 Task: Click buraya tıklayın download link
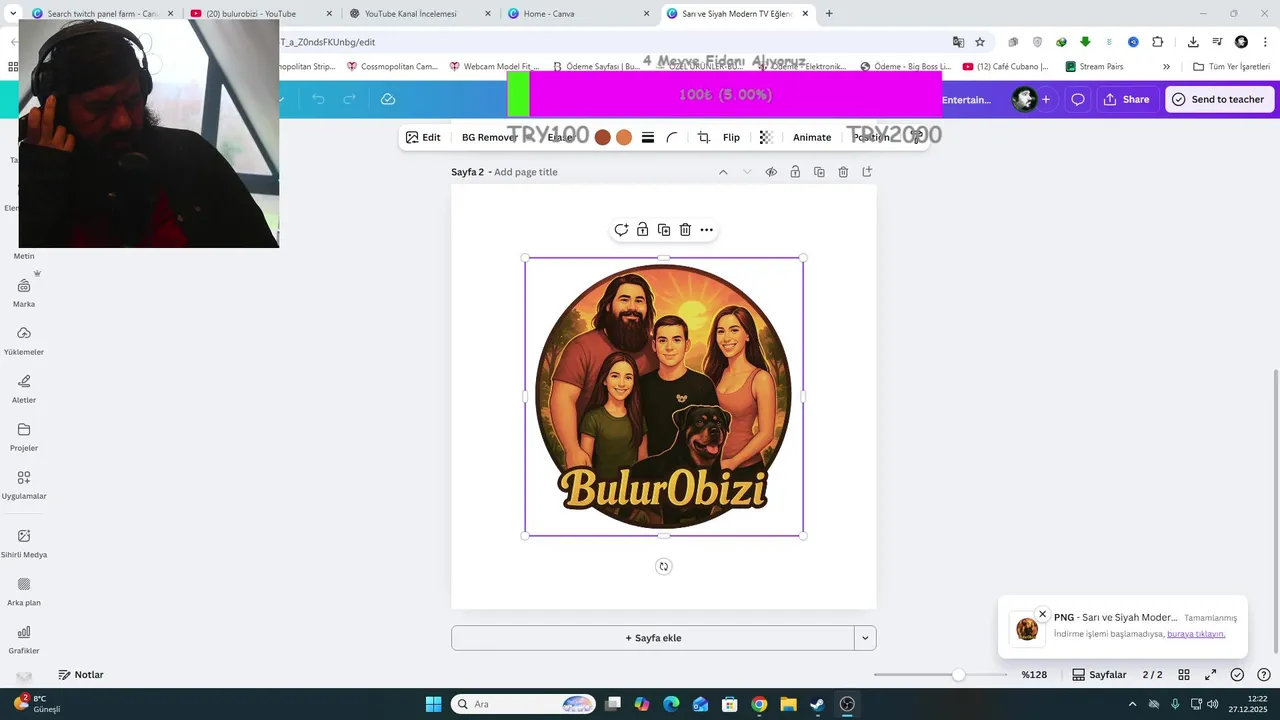coord(1196,634)
